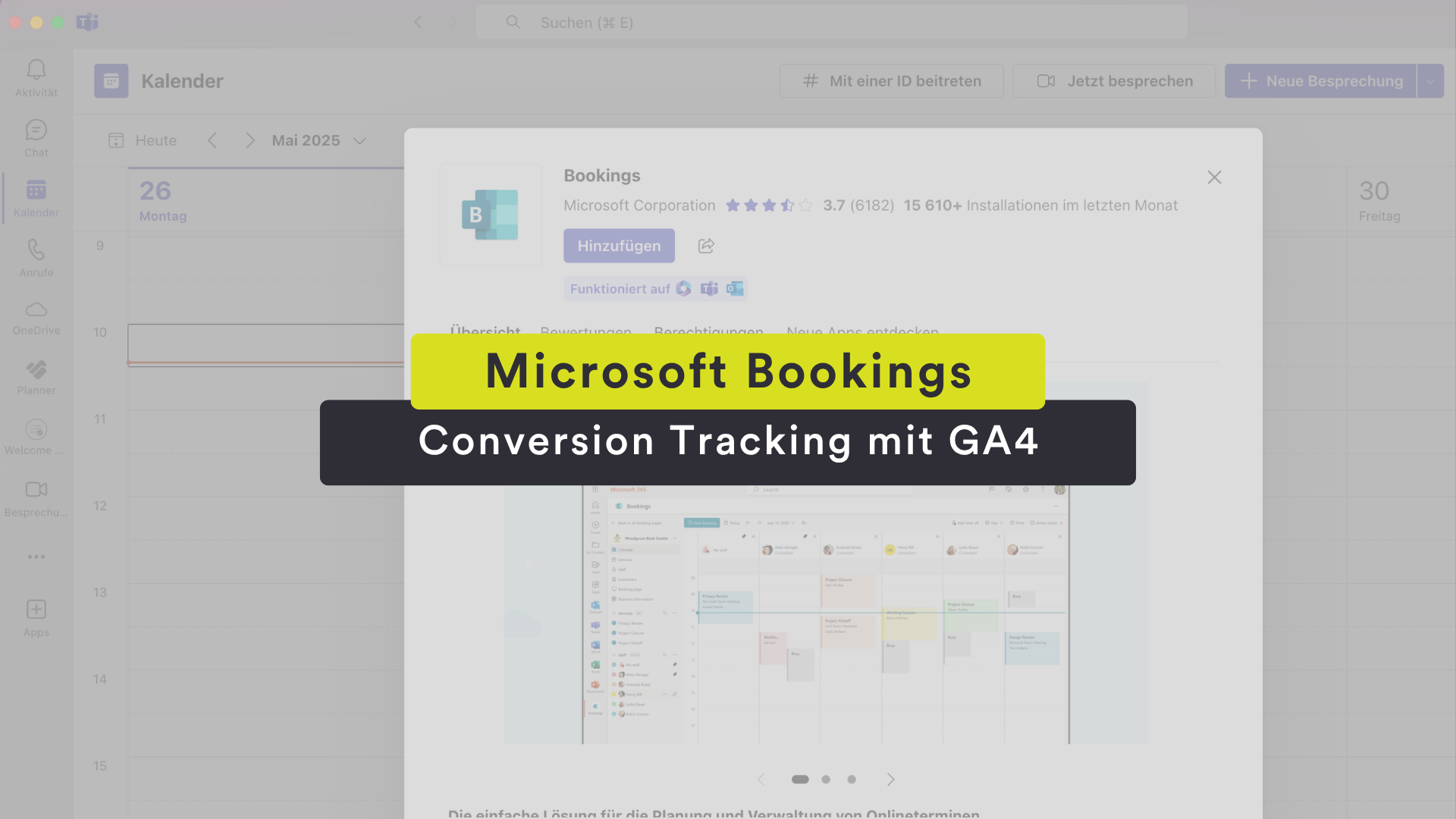Share the Bookings app link icon
Screen dimensions: 1456x819
706,246
